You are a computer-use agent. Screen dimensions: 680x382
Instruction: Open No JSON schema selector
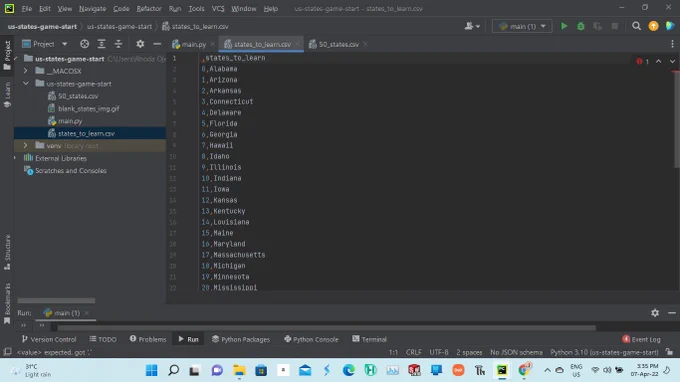coord(516,352)
